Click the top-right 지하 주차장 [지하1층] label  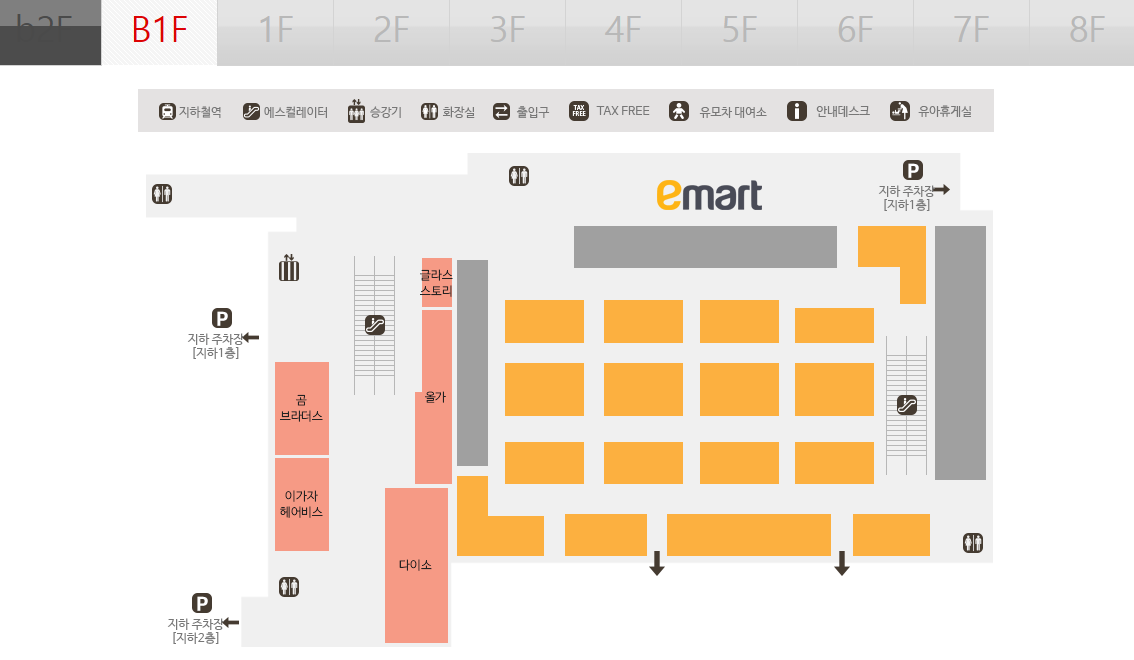point(906,197)
